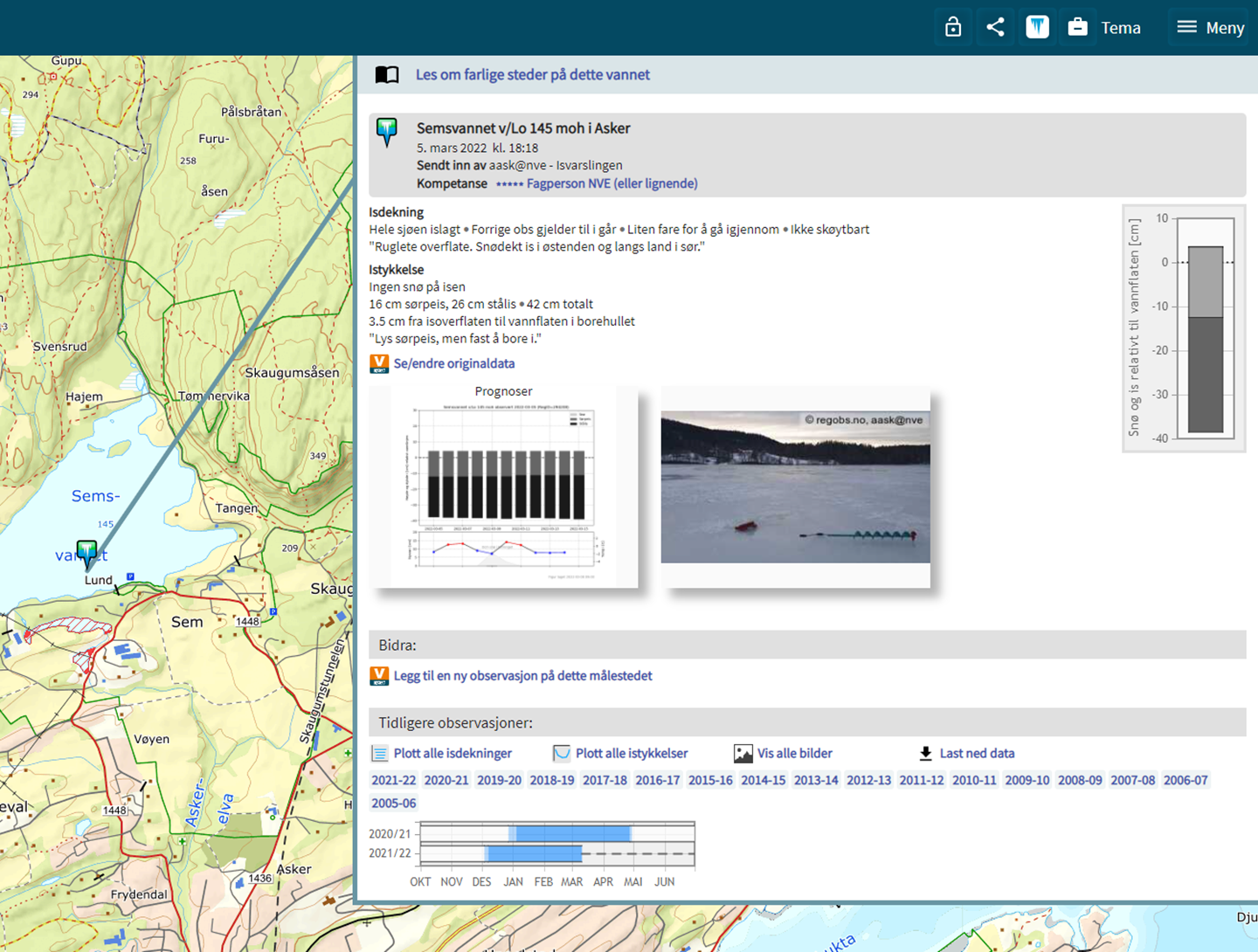Click the open book icon
Screen dimensions: 1258x952
point(387,75)
